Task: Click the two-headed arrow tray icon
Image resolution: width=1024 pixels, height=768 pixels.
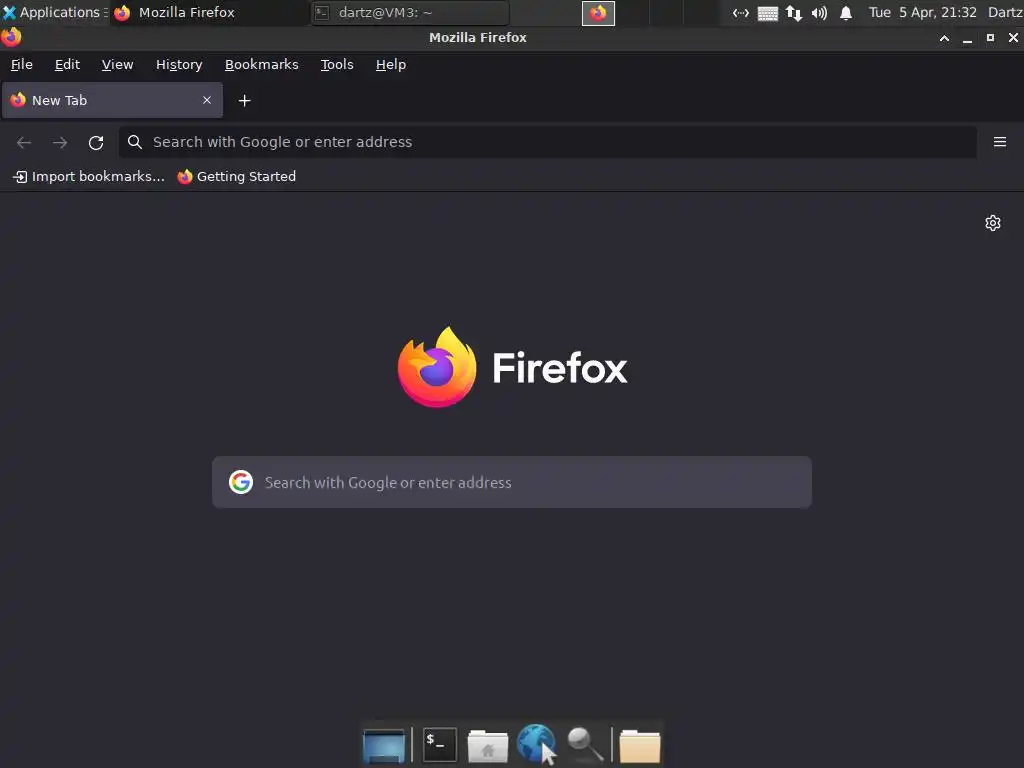Action: (x=741, y=13)
